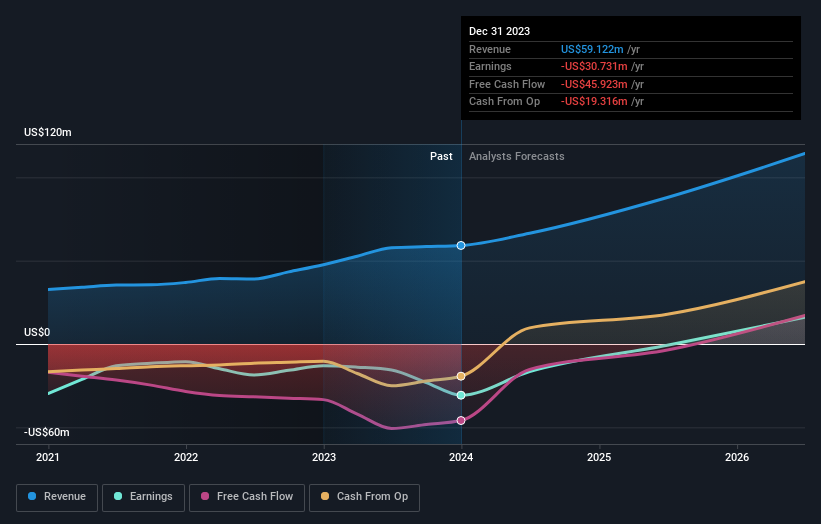Click the blue Revenue data point at 2024

(461, 246)
